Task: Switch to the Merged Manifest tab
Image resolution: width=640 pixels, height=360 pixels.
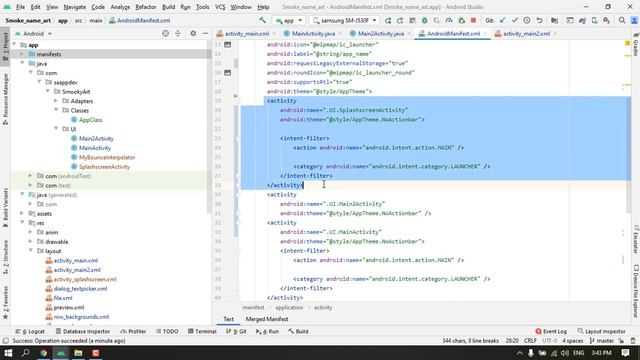Action: 267,319
